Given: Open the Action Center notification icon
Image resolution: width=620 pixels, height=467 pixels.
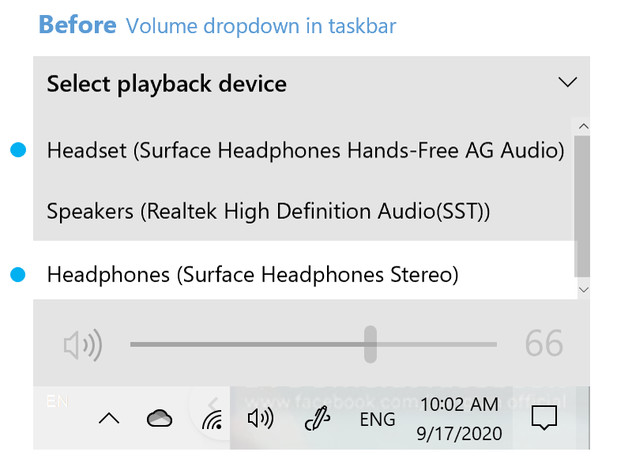Looking at the screenshot, I should pyautogui.click(x=543, y=419).
